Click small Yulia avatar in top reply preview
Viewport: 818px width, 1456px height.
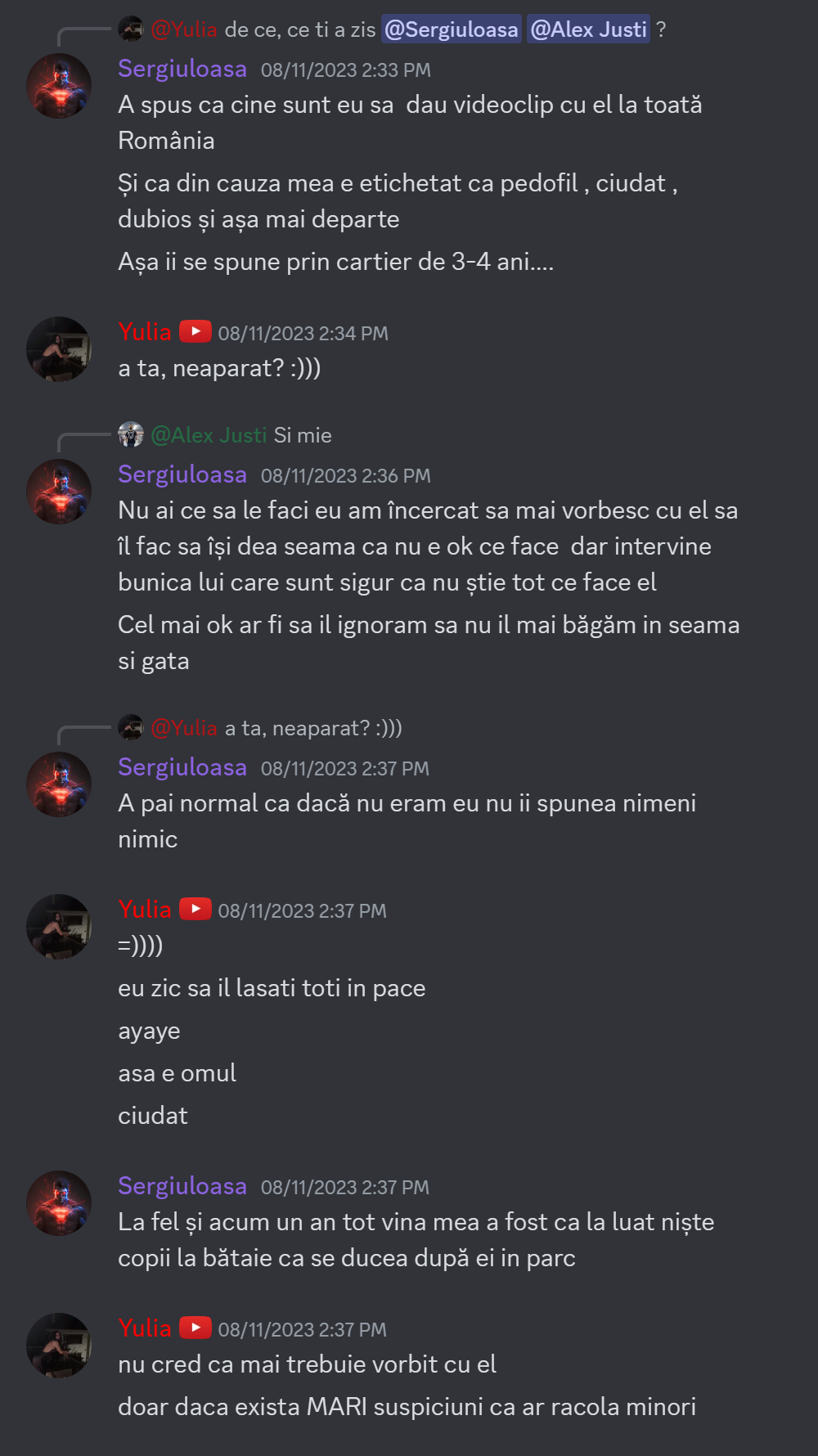coord(131,29)
